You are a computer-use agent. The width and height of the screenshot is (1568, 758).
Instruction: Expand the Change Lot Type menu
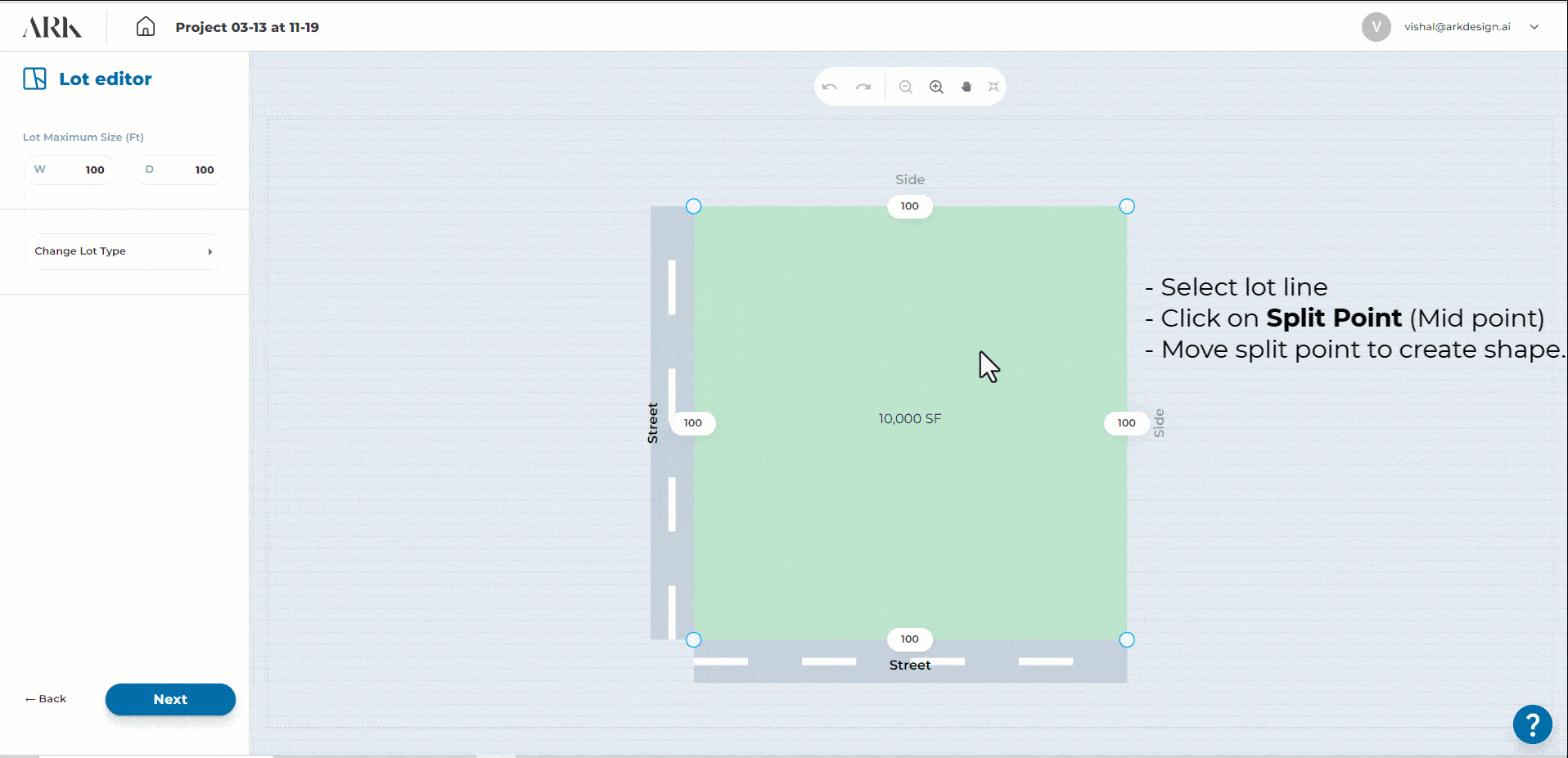(x=124, y=251)
